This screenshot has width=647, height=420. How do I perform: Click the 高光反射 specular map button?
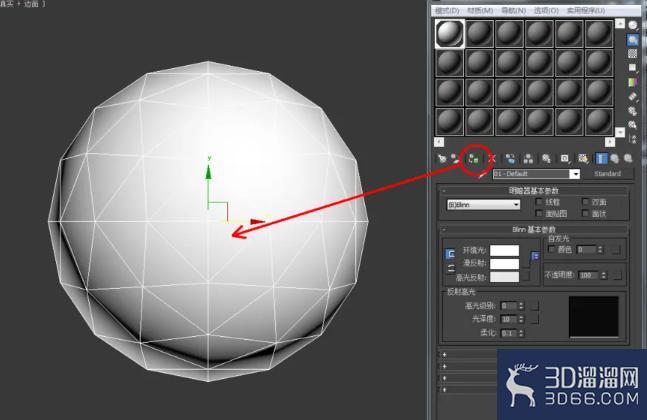coord(526,276)
